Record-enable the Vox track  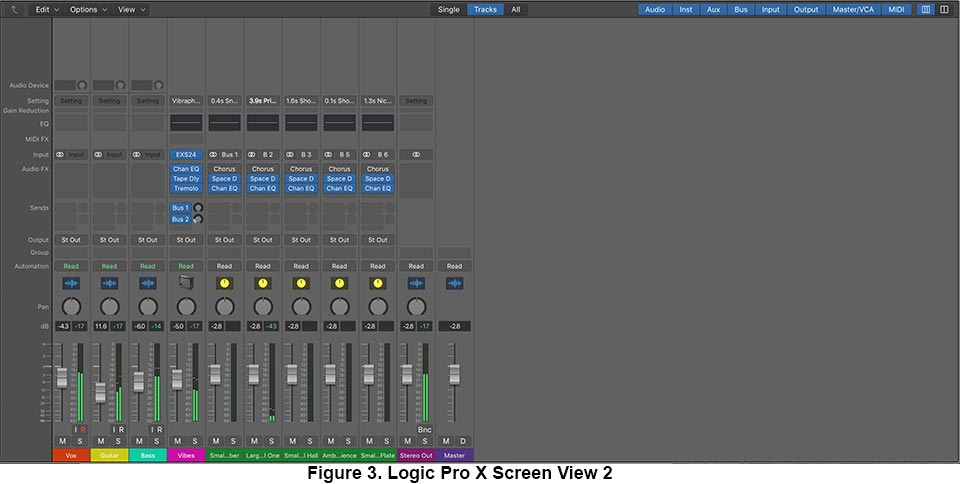83,430
